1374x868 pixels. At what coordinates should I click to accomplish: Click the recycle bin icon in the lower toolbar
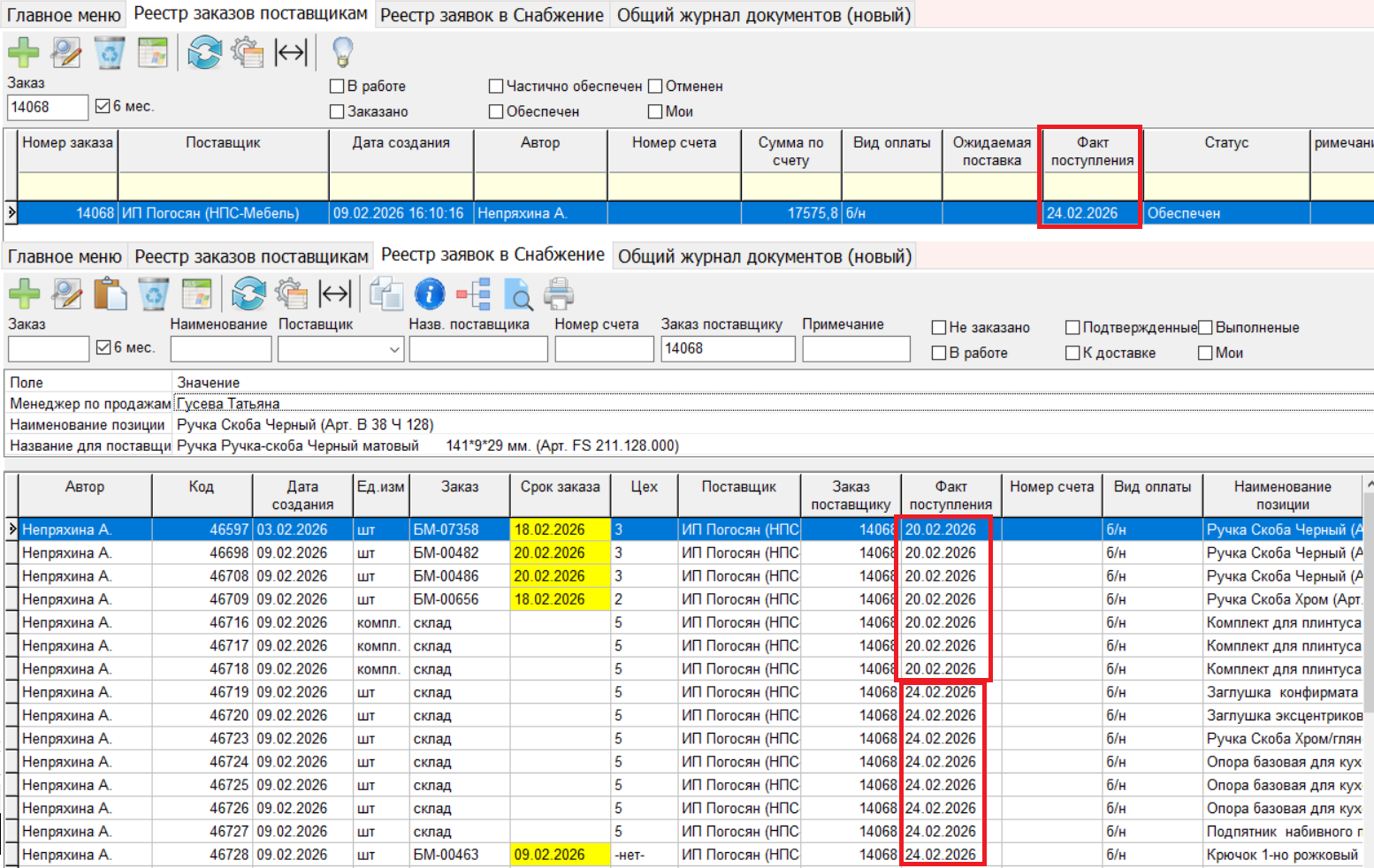(x=153, y=293)
